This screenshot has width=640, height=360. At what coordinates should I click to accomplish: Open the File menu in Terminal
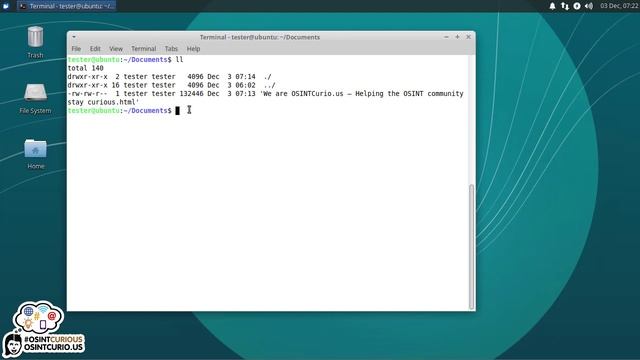point(76,49)
